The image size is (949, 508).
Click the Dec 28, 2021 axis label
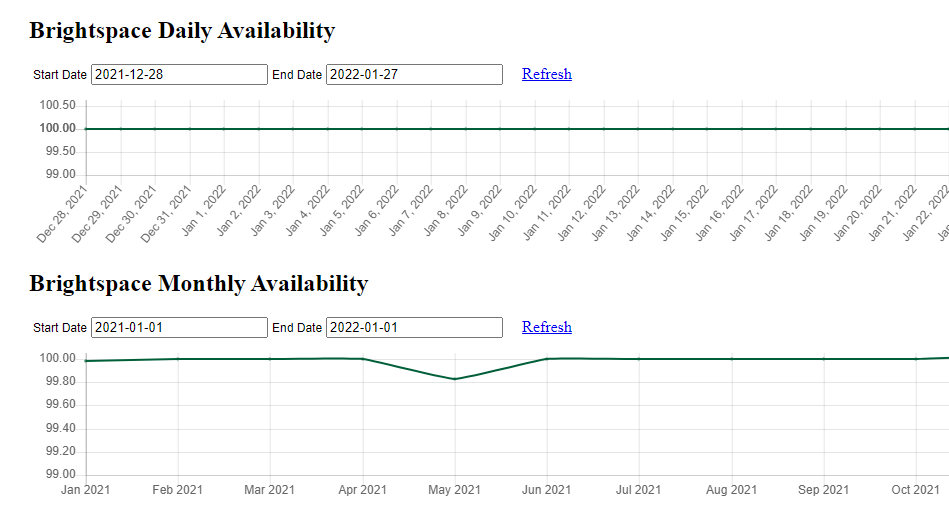pyautogui.click(x=62, y=214)
